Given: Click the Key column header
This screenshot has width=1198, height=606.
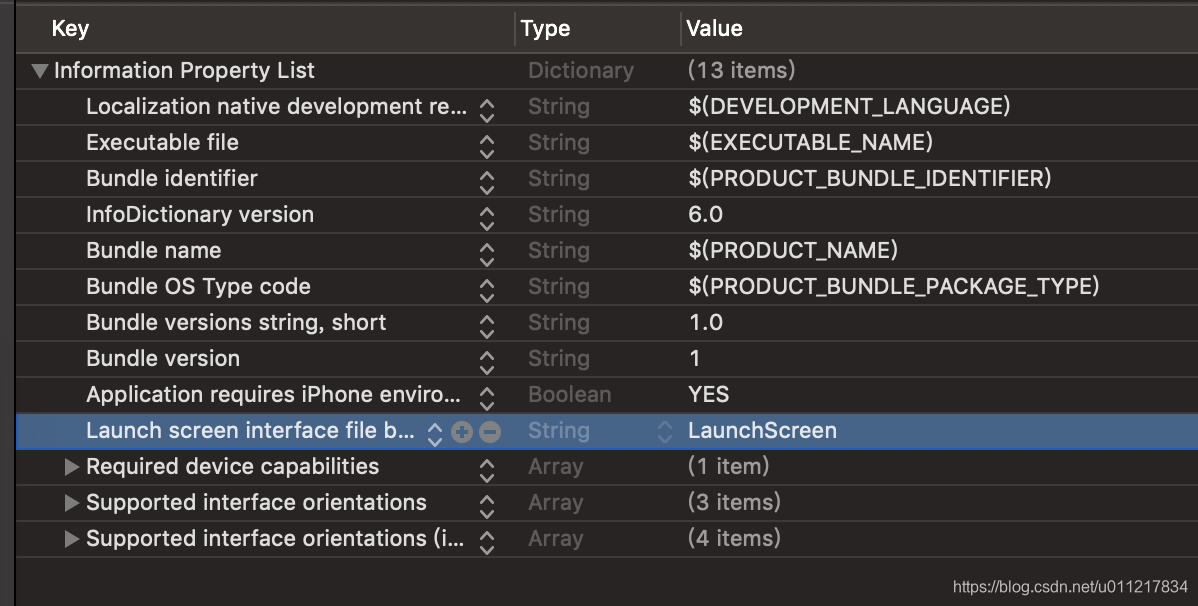Looking at the screenshot, I should [x=70, y=29].
